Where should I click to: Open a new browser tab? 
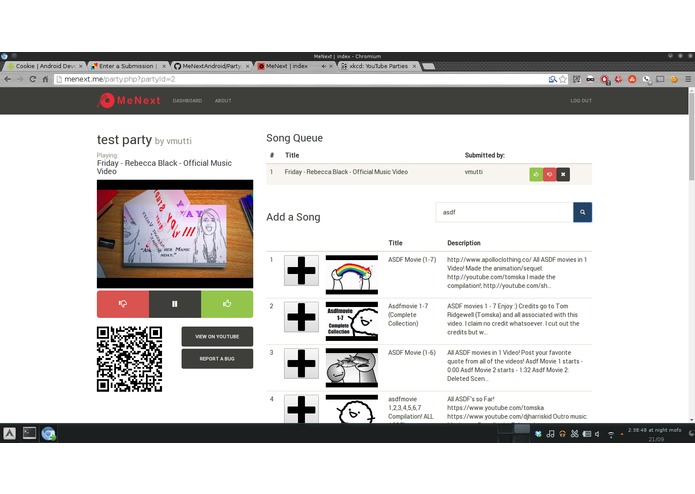(x=428, y=66)
